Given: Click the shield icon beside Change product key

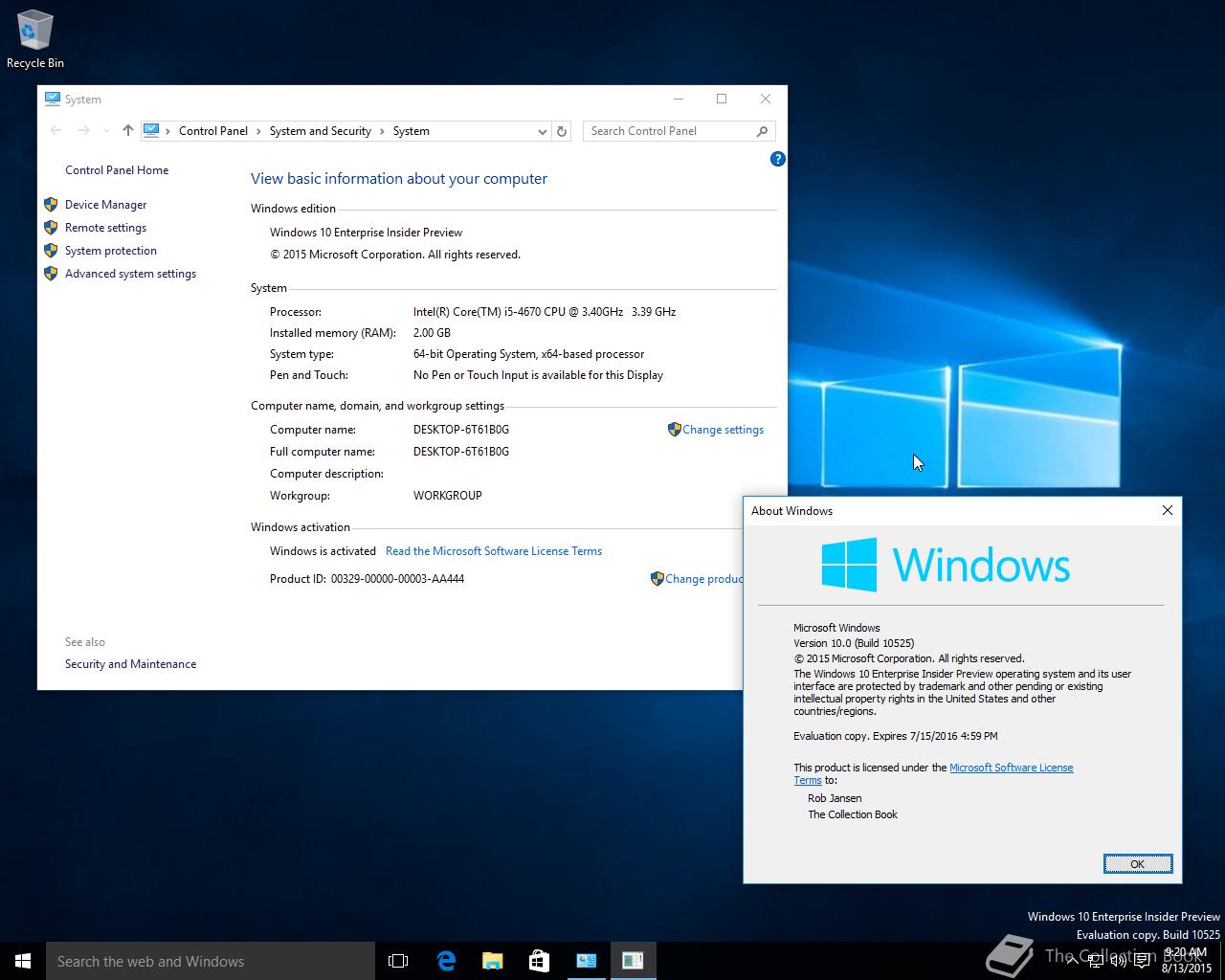Looking at the screenshot, I should (657, 579).
